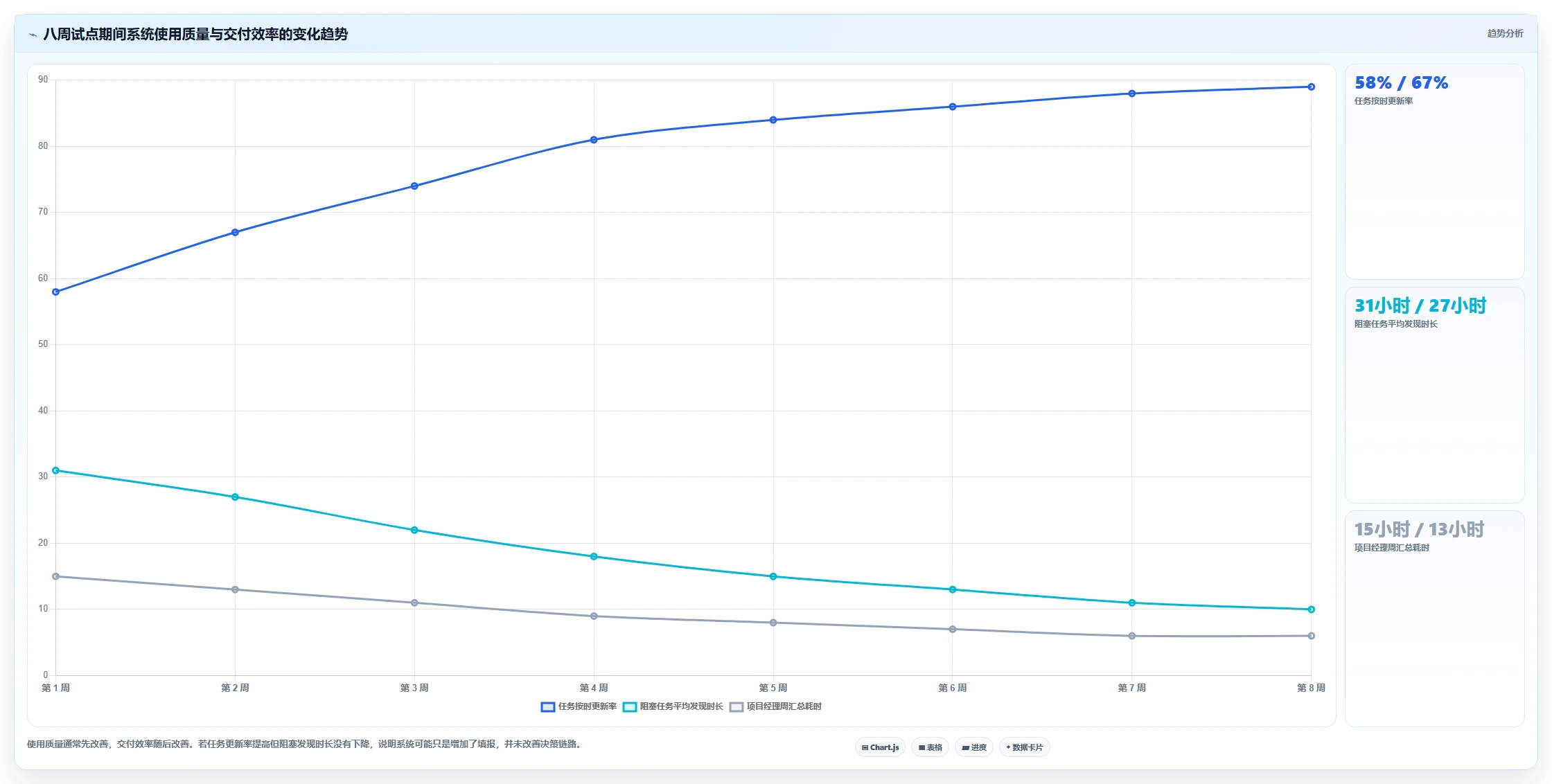
Task: Click the blue week 6 data point at 86
Action: [953, 107]
